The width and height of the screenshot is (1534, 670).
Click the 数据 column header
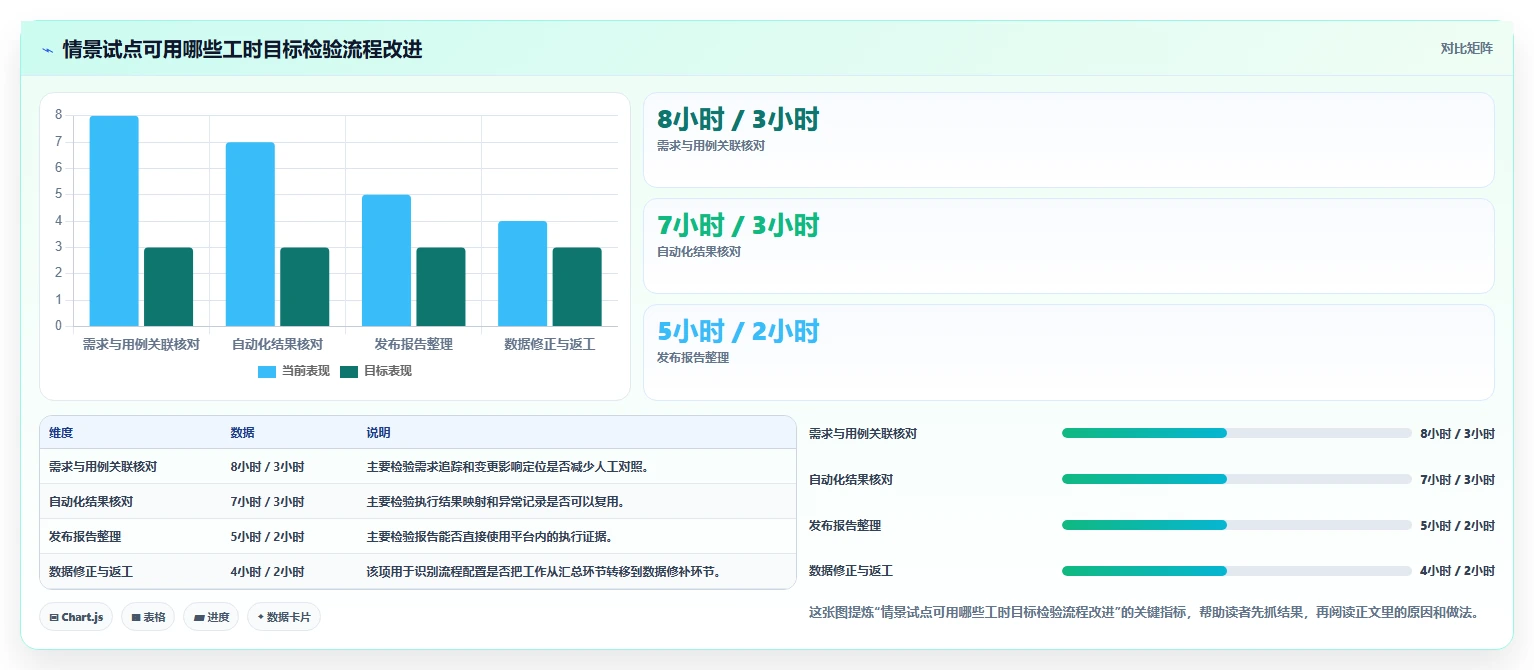[x=242, y=433]
